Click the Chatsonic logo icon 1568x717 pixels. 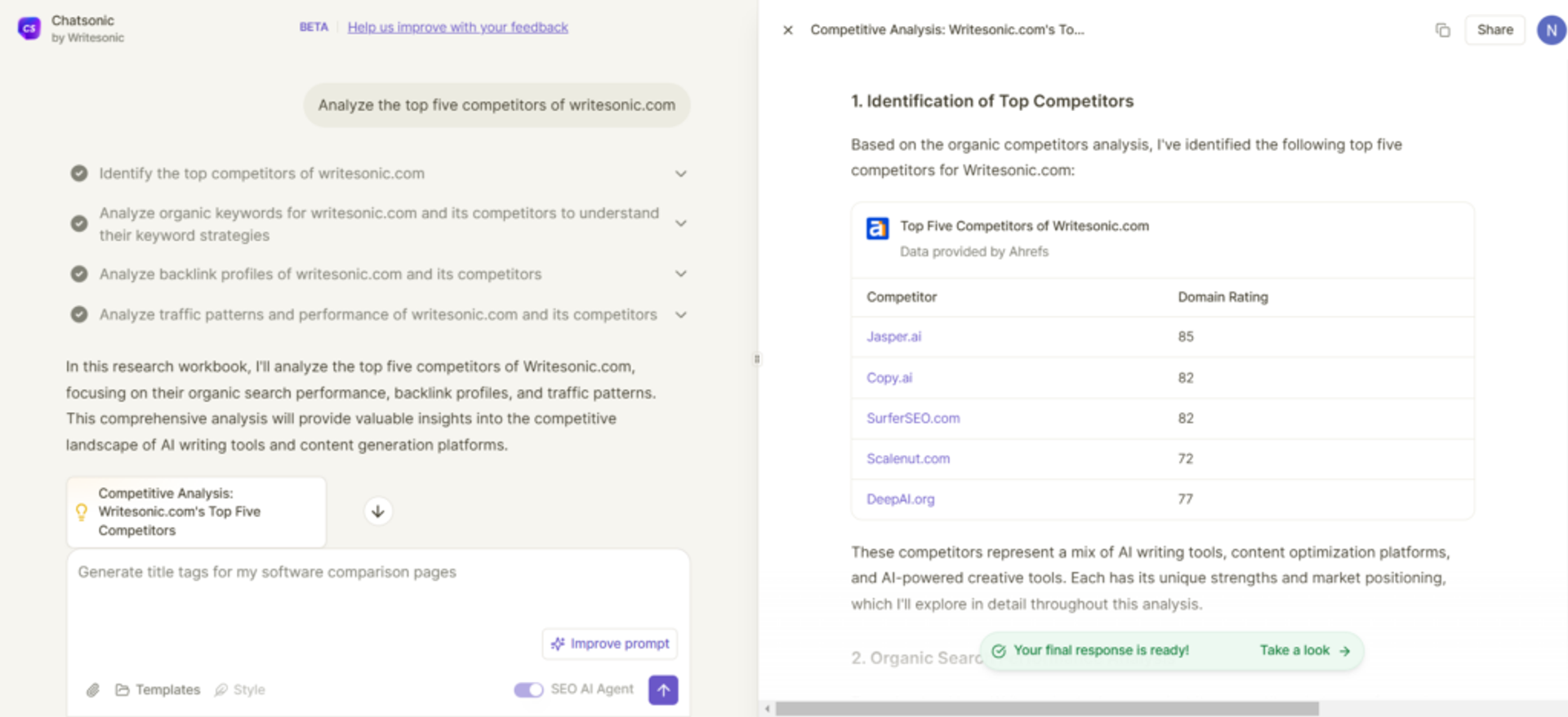[x=29, y=29]
